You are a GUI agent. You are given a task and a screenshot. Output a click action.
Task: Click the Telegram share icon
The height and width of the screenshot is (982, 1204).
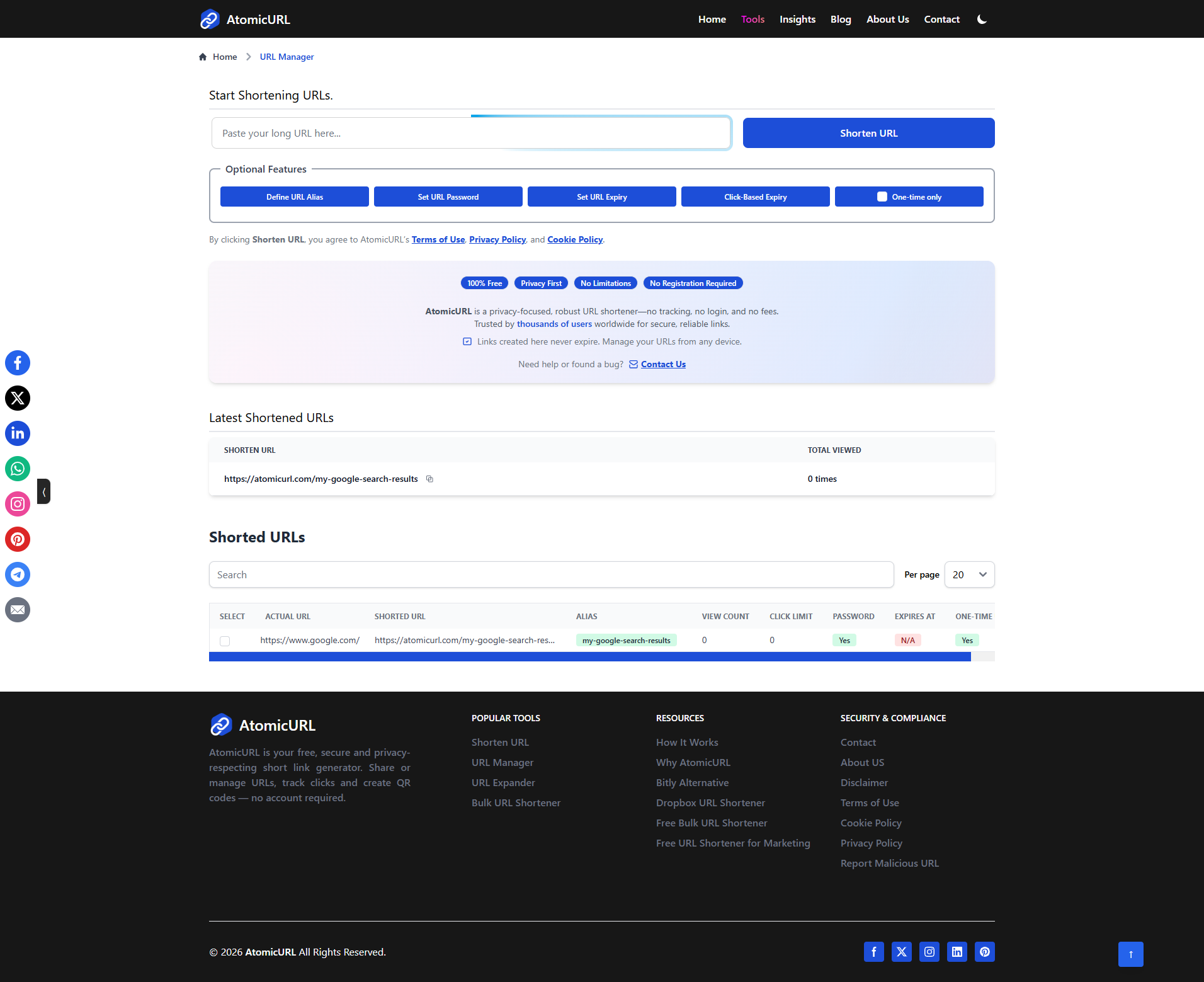tap(18, 574)
